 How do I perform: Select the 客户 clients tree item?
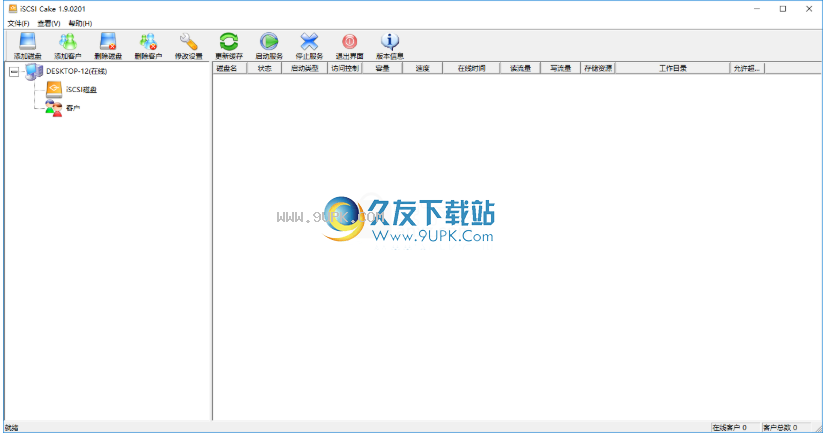pyautogui.click(x=73, y=108)
